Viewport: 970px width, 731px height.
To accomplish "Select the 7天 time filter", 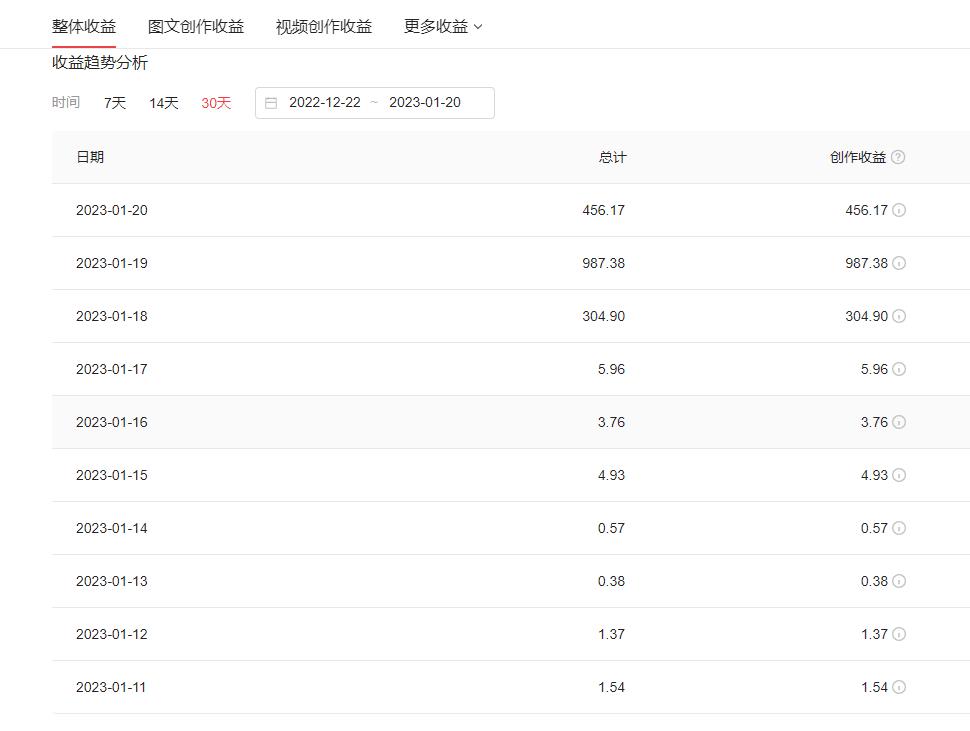I will coord(114,102).
